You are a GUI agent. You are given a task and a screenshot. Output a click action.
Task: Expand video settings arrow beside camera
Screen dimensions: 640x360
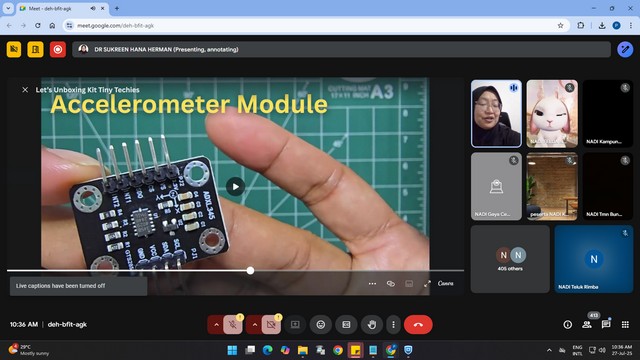click(255, 324)
